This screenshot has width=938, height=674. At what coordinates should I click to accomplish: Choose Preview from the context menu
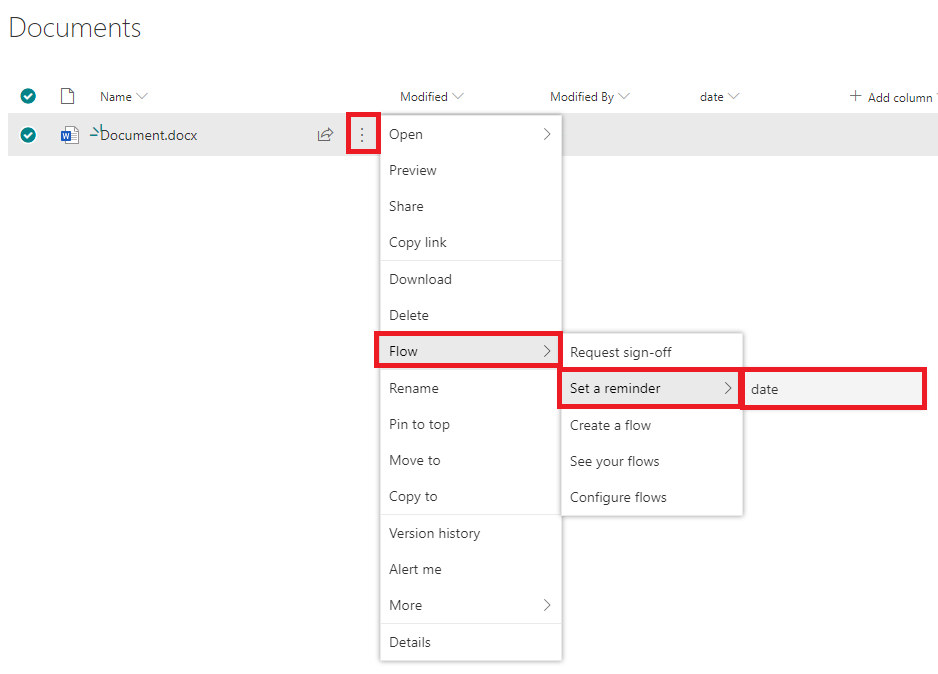[x=471, y=170]
